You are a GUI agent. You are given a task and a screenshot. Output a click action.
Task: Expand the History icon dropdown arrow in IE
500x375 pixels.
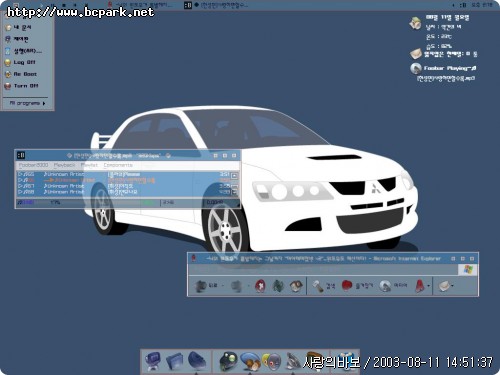(429, 286)
